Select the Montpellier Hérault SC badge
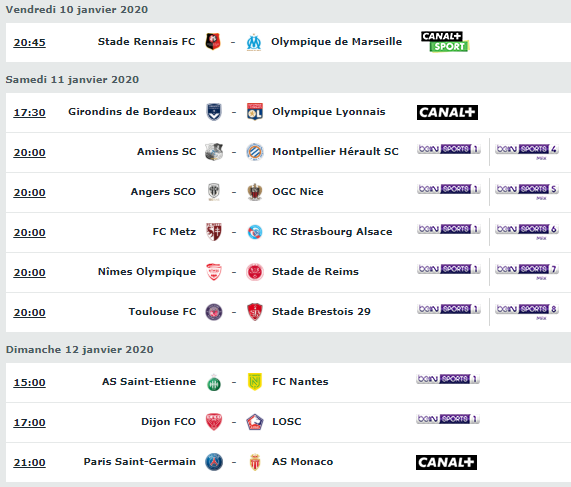 [255, 152]
